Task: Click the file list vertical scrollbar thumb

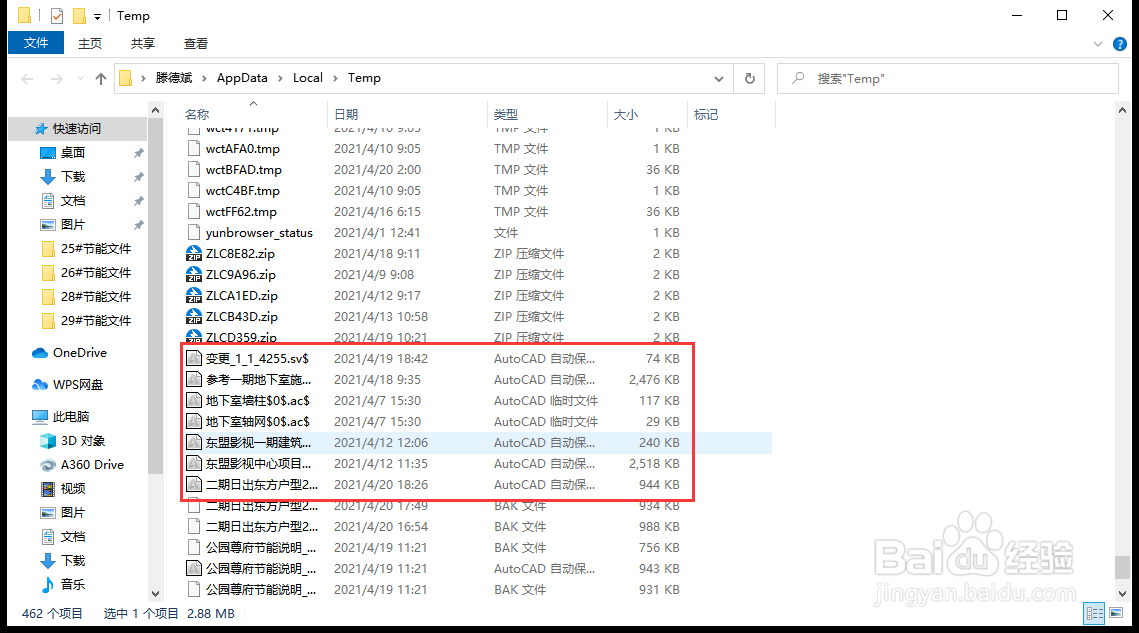Action: 1122,567
